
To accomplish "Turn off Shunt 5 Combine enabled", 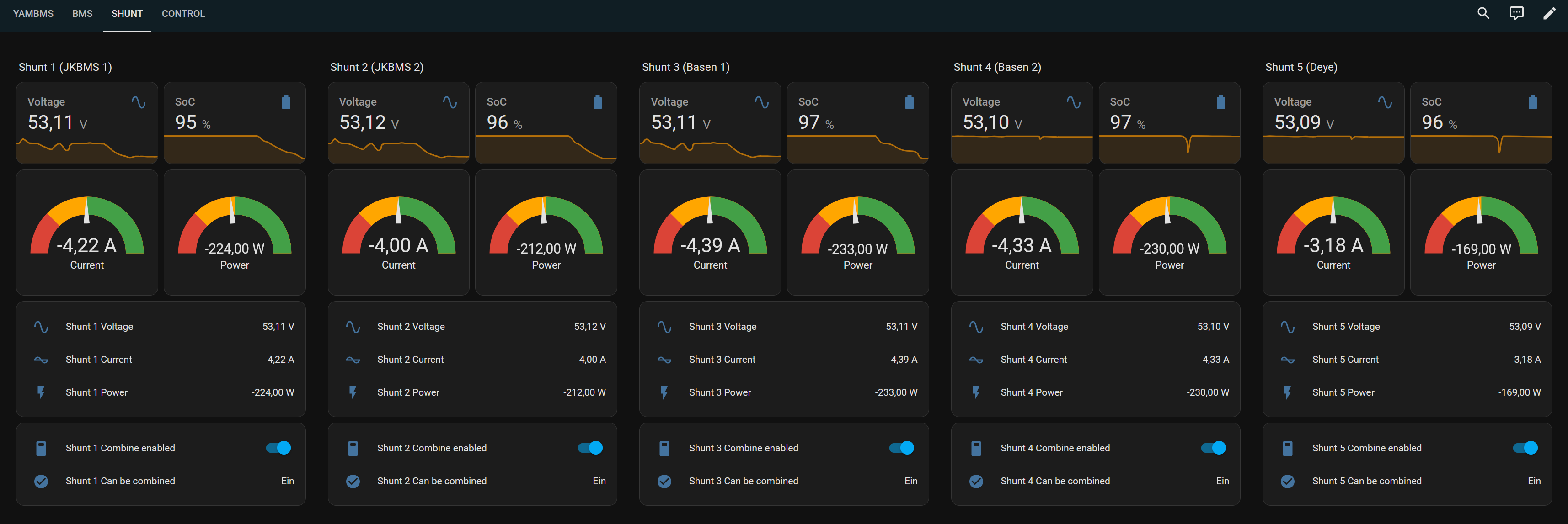I will tap(1525, 448).
